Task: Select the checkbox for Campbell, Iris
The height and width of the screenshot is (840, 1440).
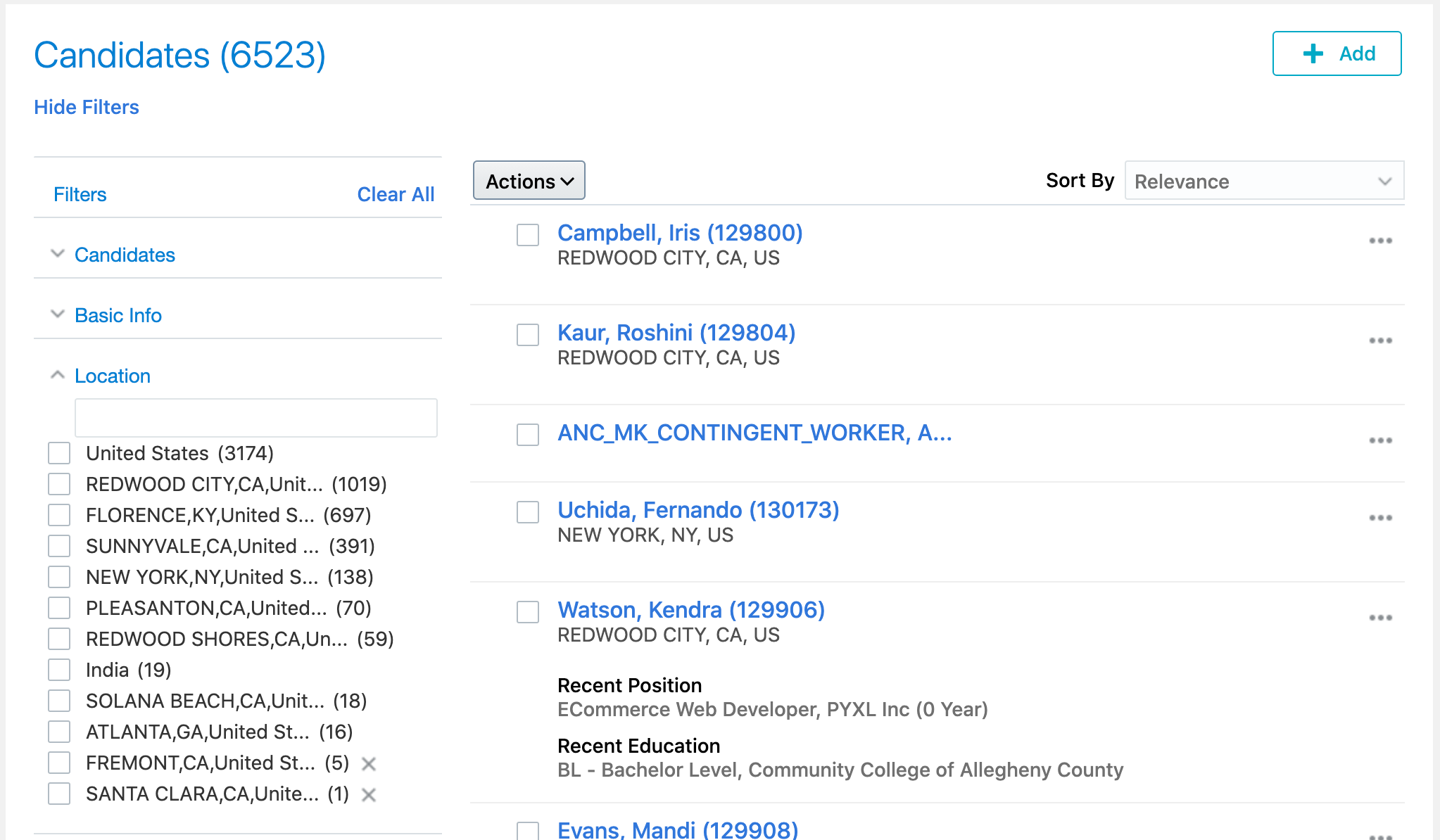Action: coord(528,235)
